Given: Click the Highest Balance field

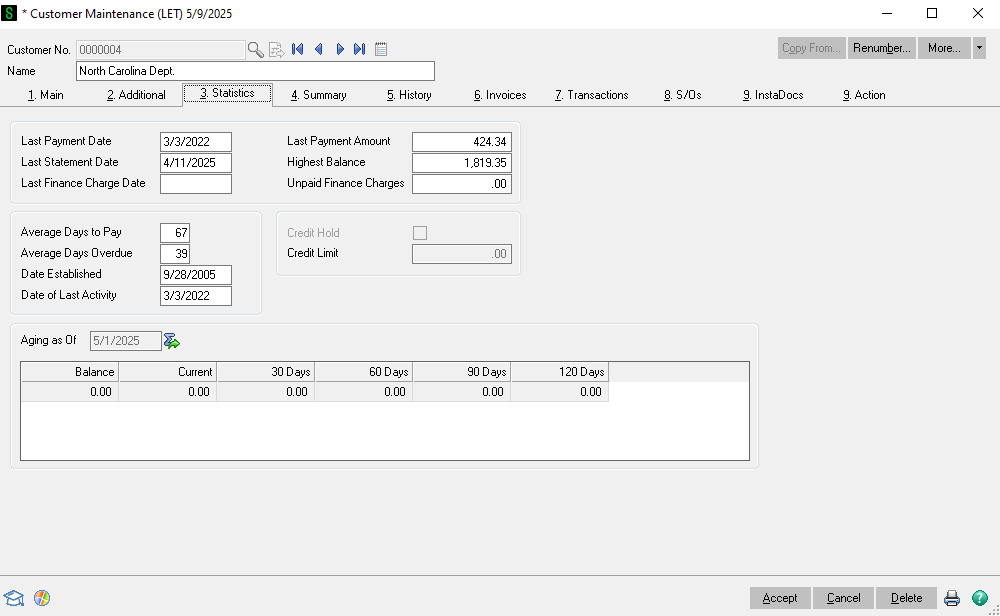Looking at the screenshot, I should coord(461,162).
